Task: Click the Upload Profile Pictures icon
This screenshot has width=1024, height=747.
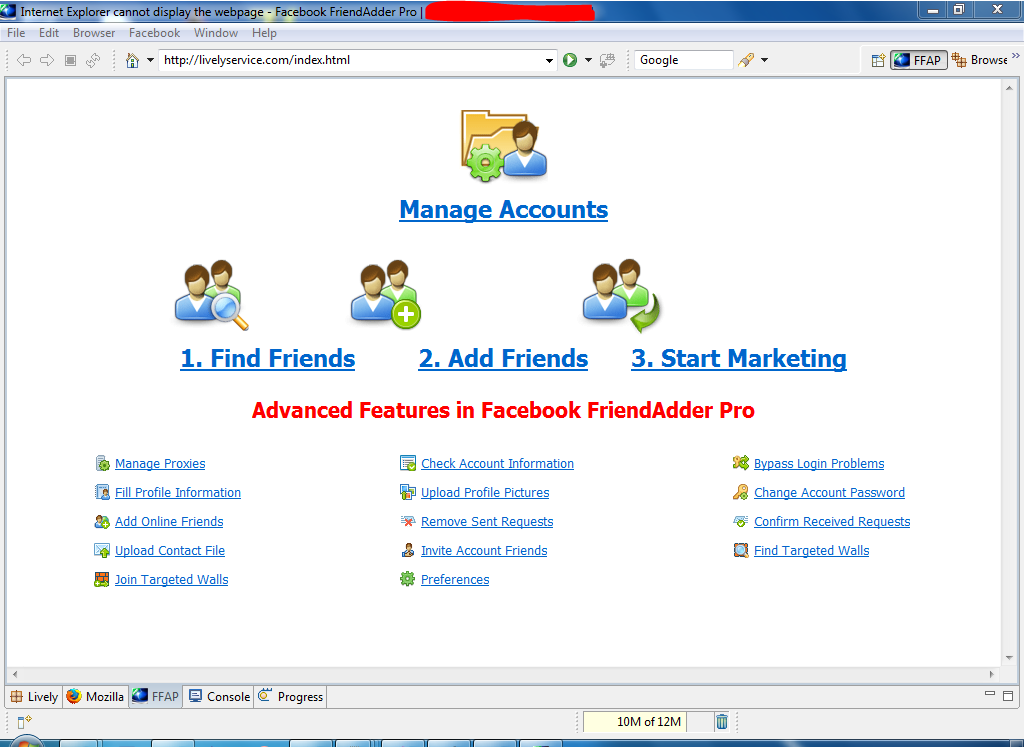Action: point(408,492)
